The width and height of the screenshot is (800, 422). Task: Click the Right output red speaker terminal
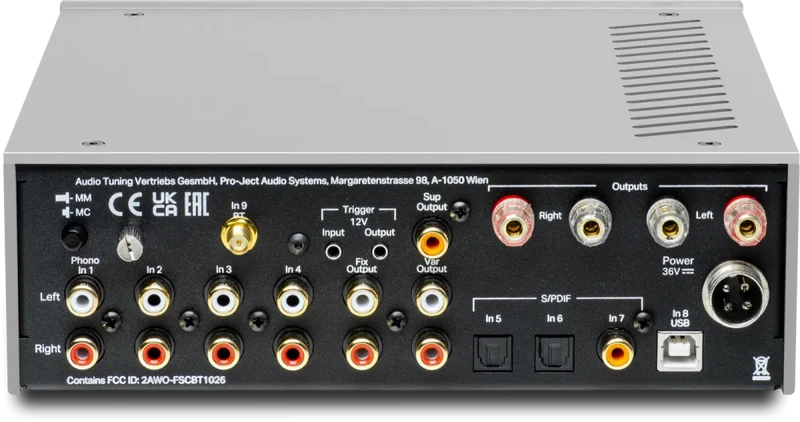click(514, 221)
